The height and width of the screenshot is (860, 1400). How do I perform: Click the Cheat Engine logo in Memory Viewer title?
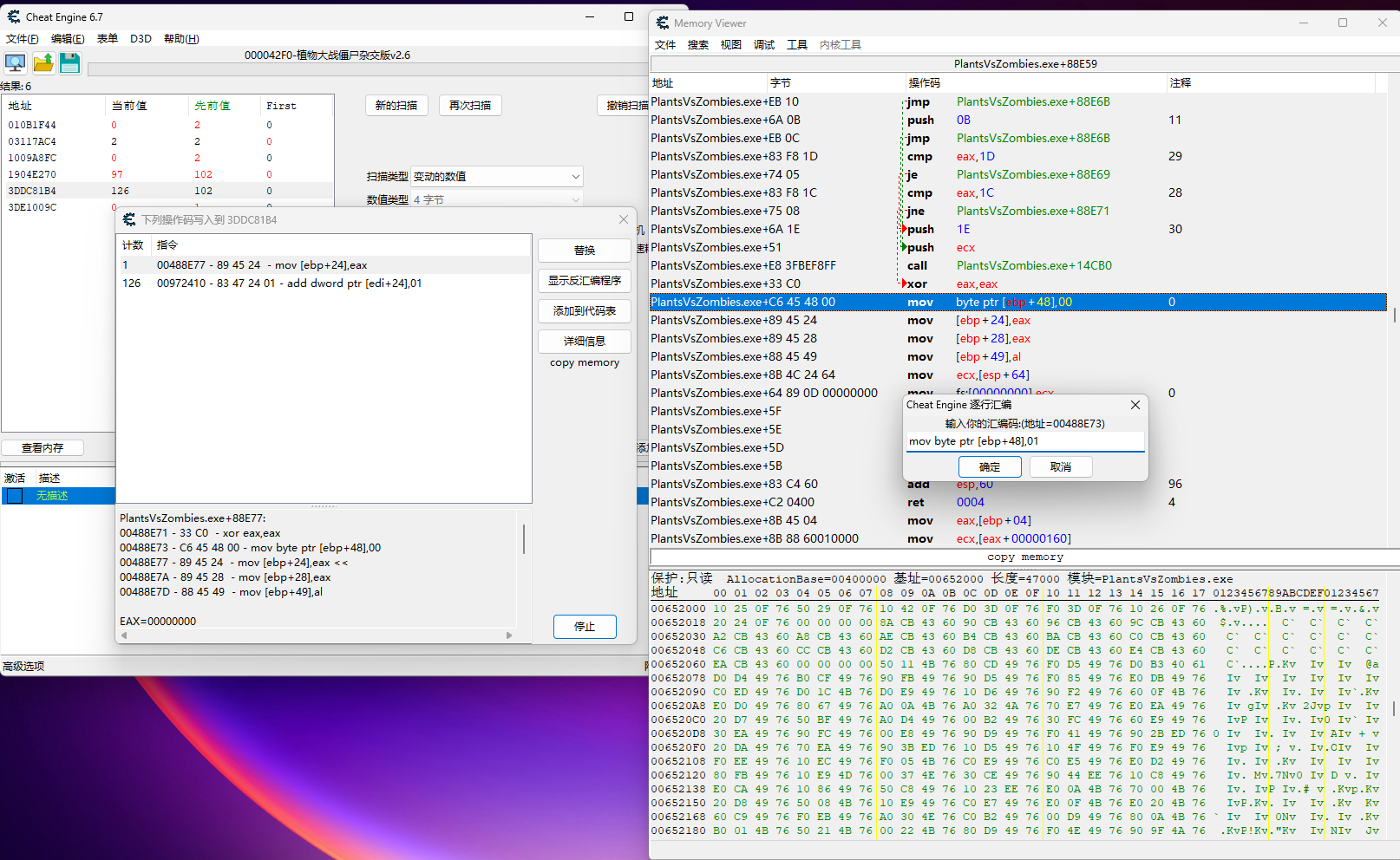coord(663,23)
